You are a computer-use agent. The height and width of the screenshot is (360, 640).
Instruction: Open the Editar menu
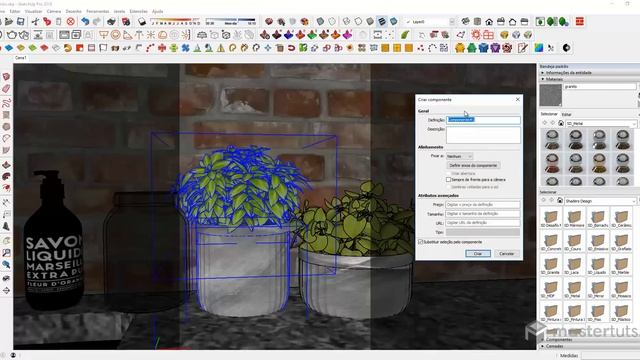(15, 11)
